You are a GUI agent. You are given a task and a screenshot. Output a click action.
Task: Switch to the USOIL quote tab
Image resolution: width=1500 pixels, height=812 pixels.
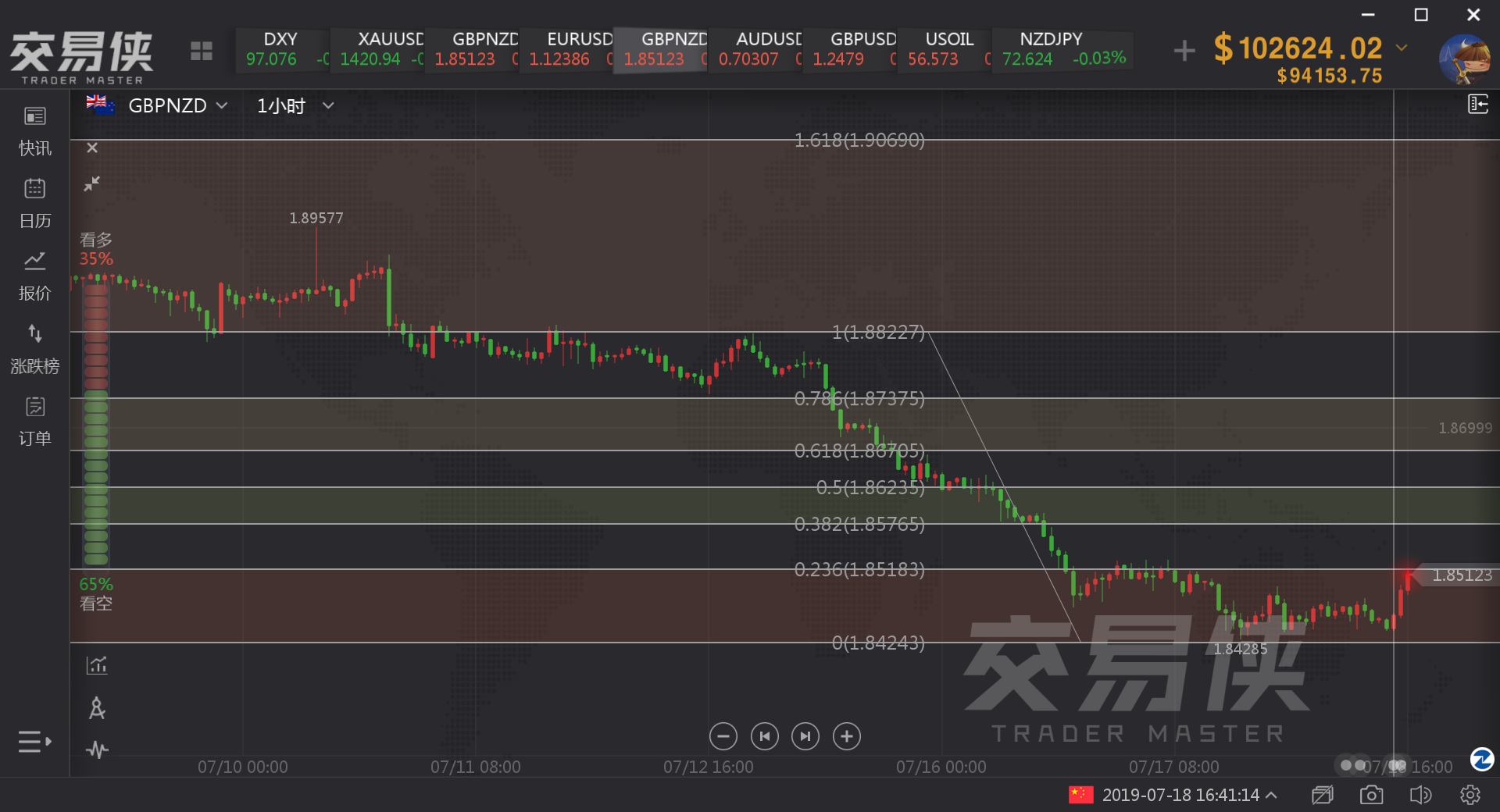(x=944, y=49)
